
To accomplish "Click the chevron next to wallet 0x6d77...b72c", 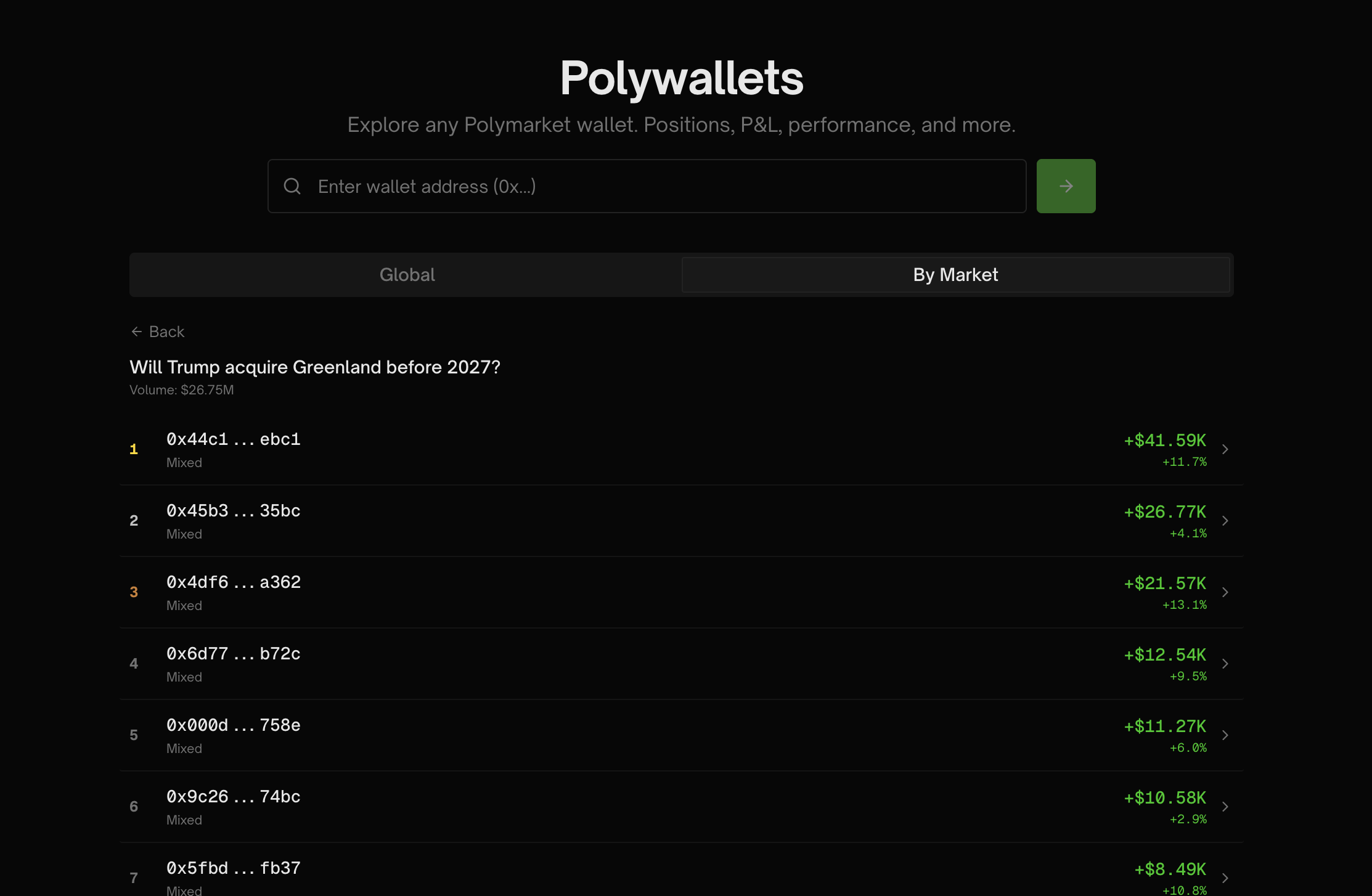I will point(1225,664).
